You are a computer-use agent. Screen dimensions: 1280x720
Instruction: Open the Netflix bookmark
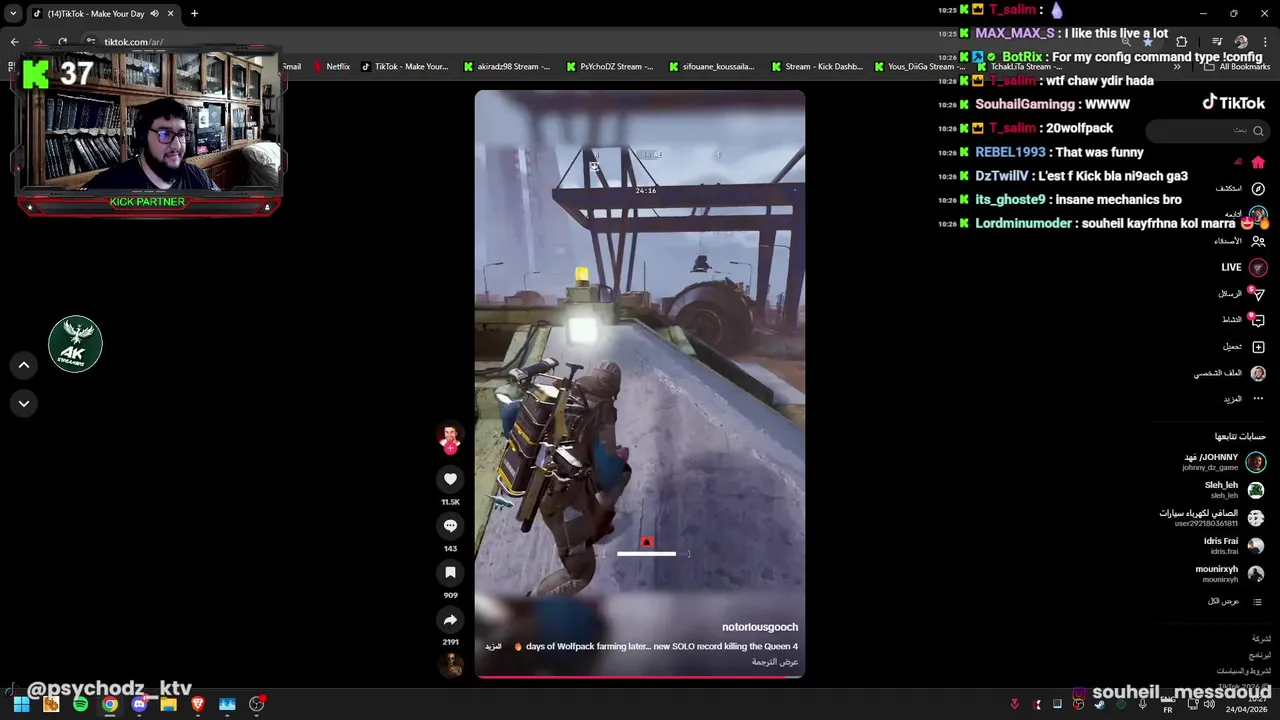332,67
